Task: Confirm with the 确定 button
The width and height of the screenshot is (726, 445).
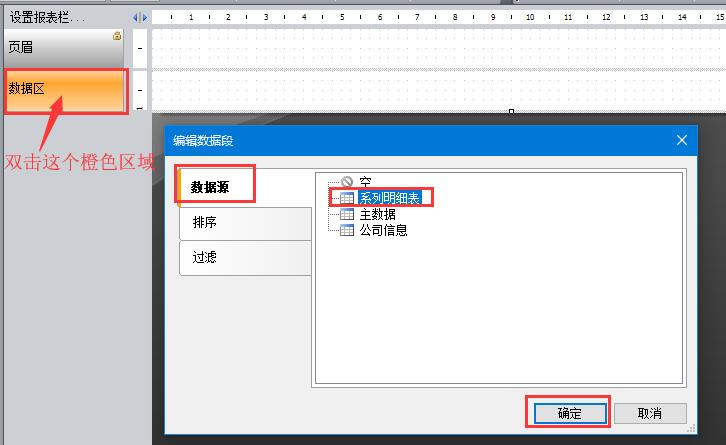Action: tap(567, 413)
